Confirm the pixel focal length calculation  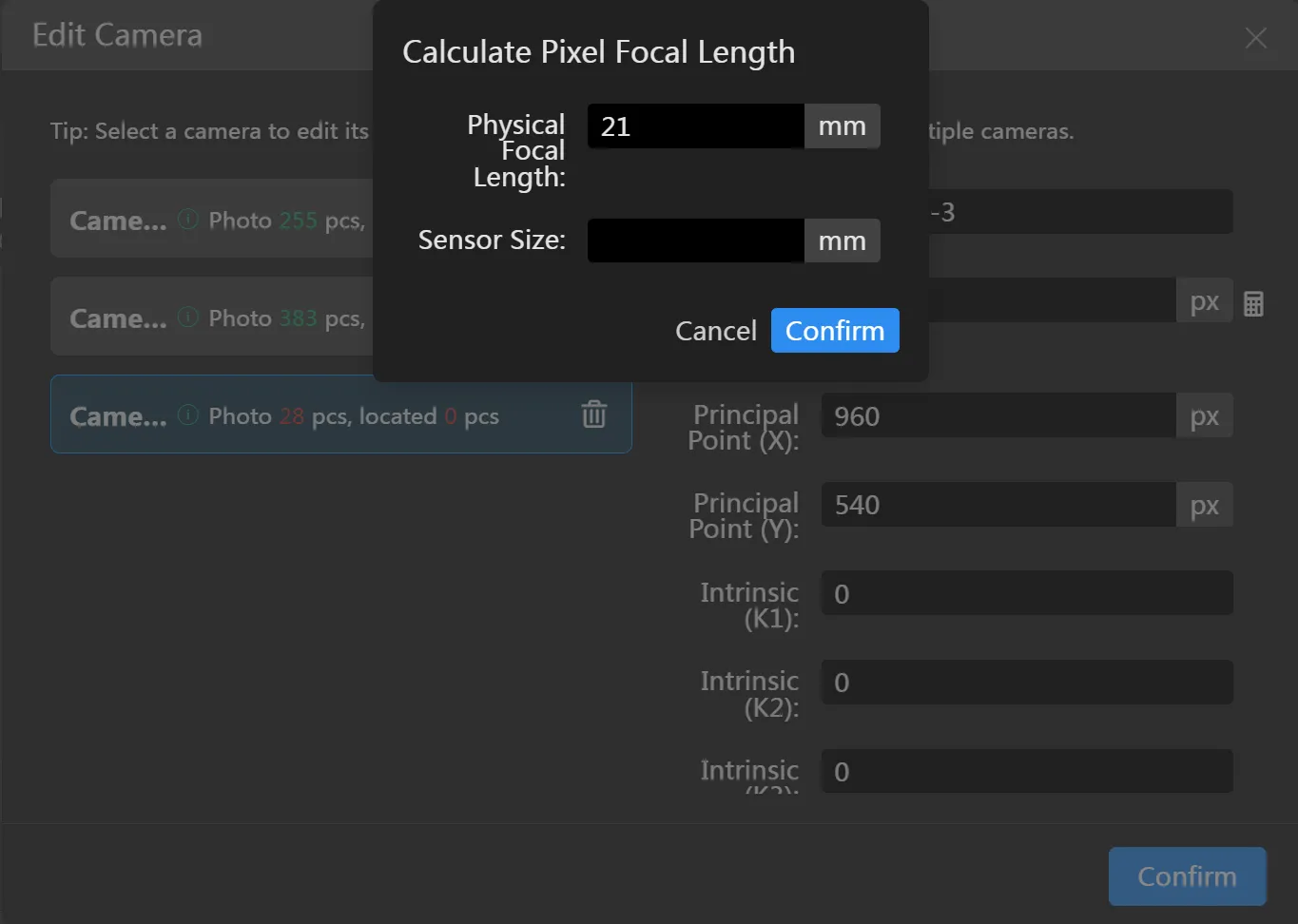coord(834,331)
